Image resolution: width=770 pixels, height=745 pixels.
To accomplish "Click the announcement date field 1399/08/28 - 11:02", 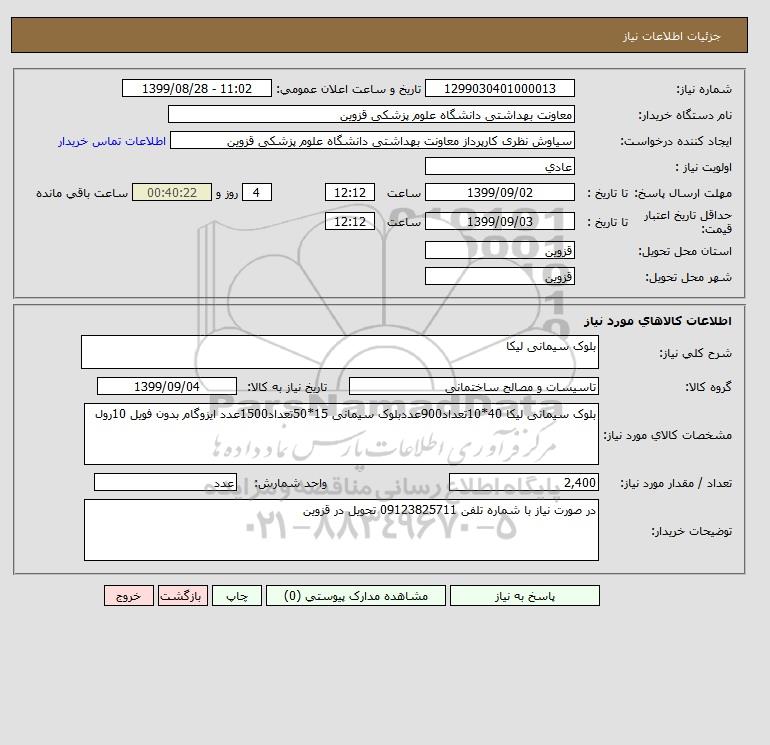I will point(196,88).
